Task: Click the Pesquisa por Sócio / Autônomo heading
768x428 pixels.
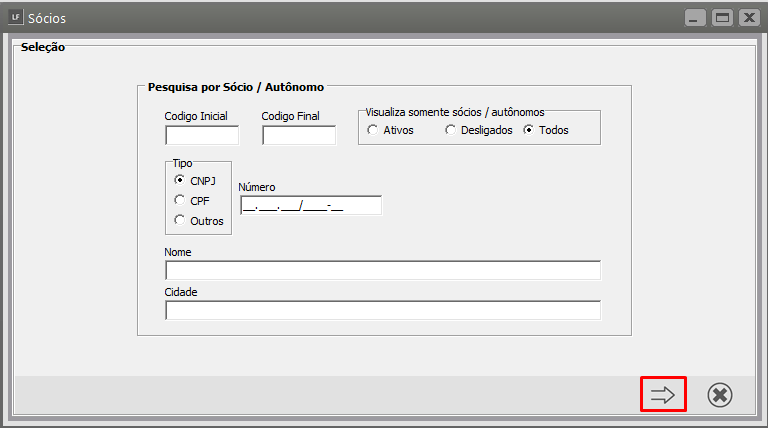Action: click(x=235, y=88)
